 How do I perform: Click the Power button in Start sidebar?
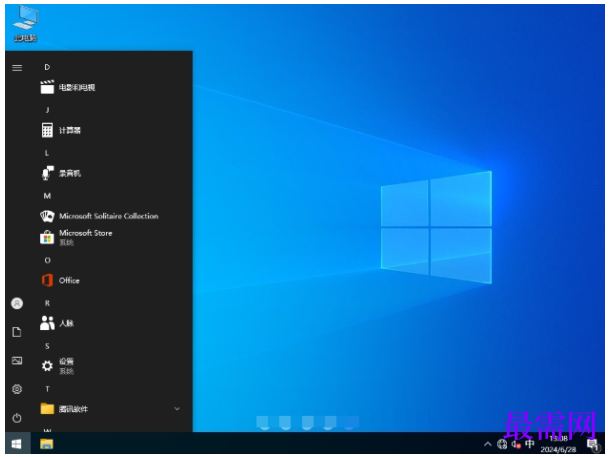tap(17, 418)
